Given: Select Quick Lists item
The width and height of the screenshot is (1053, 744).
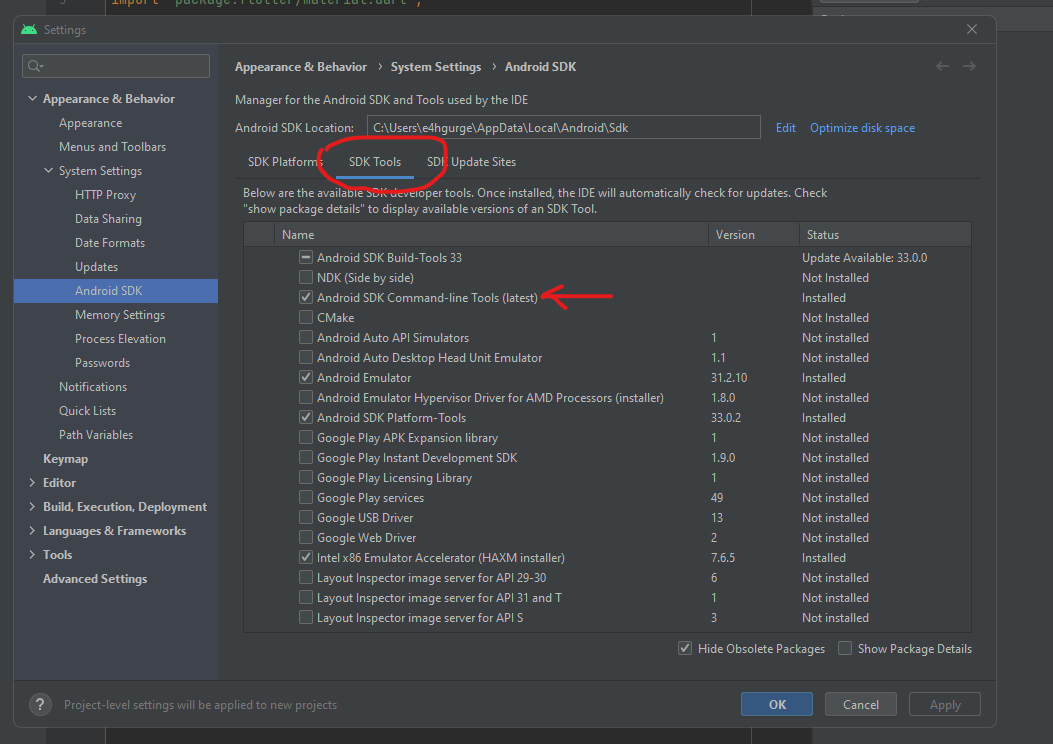Looking at the screenshot, I should tap(87, 411).
